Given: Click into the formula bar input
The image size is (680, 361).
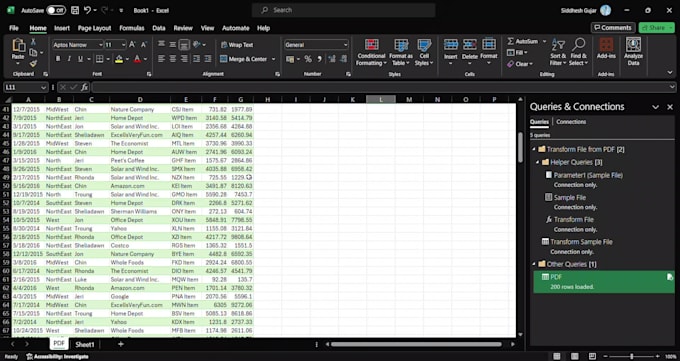Looking at the screenshot, I should (x=381, y=88).
